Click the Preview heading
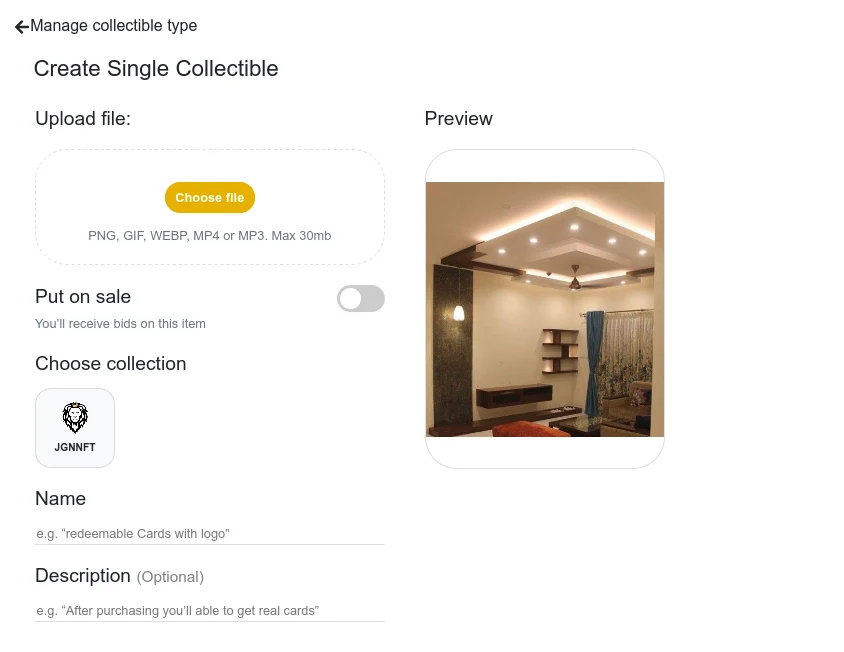 pos(459,118)
